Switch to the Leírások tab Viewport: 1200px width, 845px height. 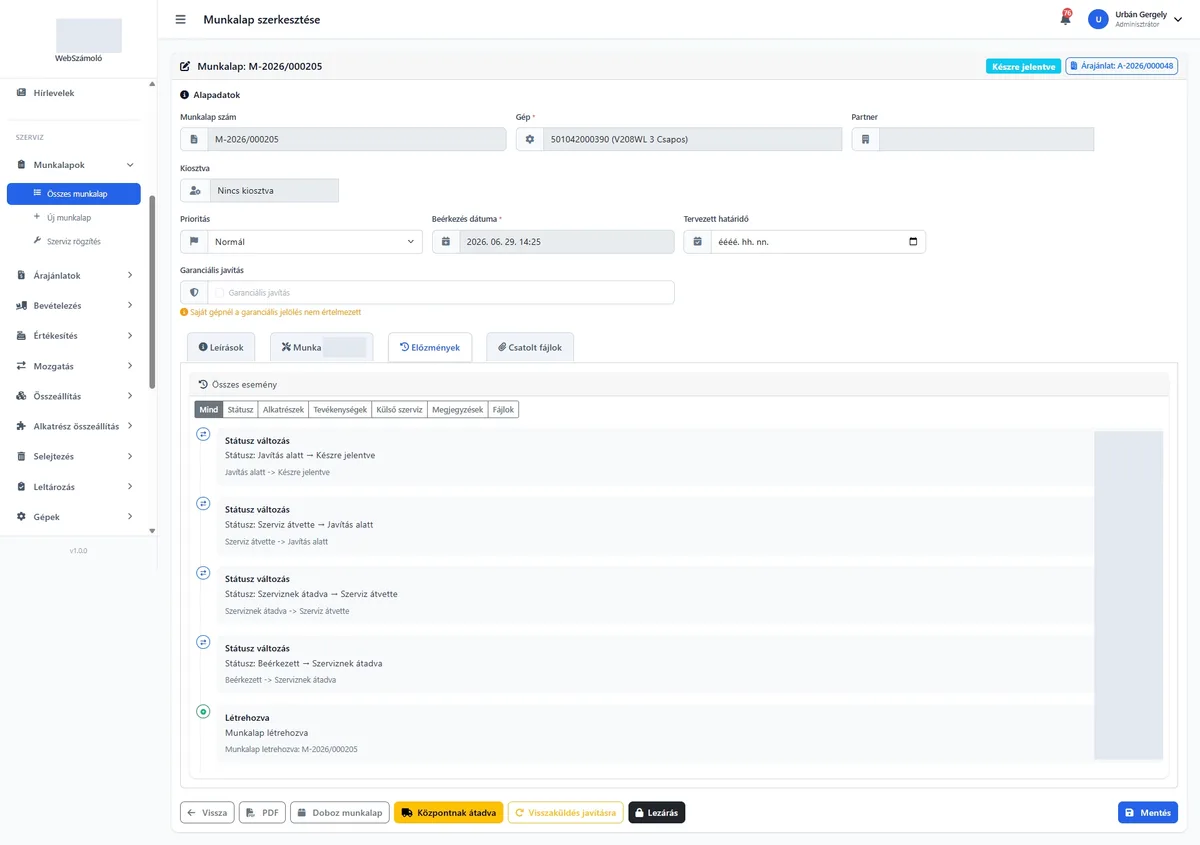[x=221, y=347]
